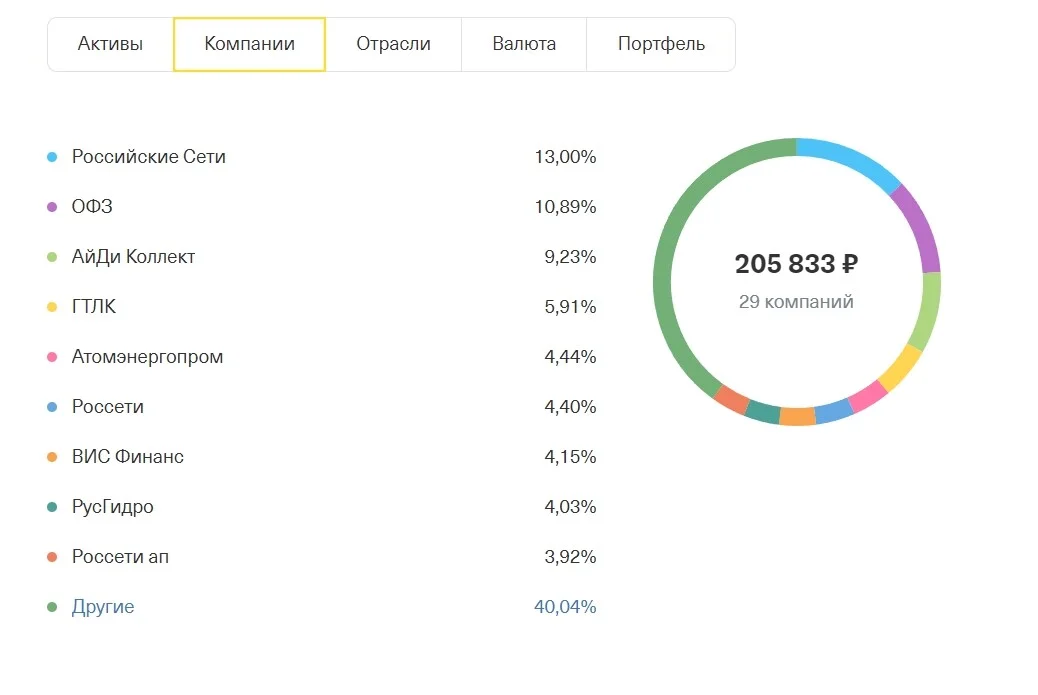The width and height of the screenshot is (1038, 695).
Task: Open the Отрасли tab
Action: point(393,44)
